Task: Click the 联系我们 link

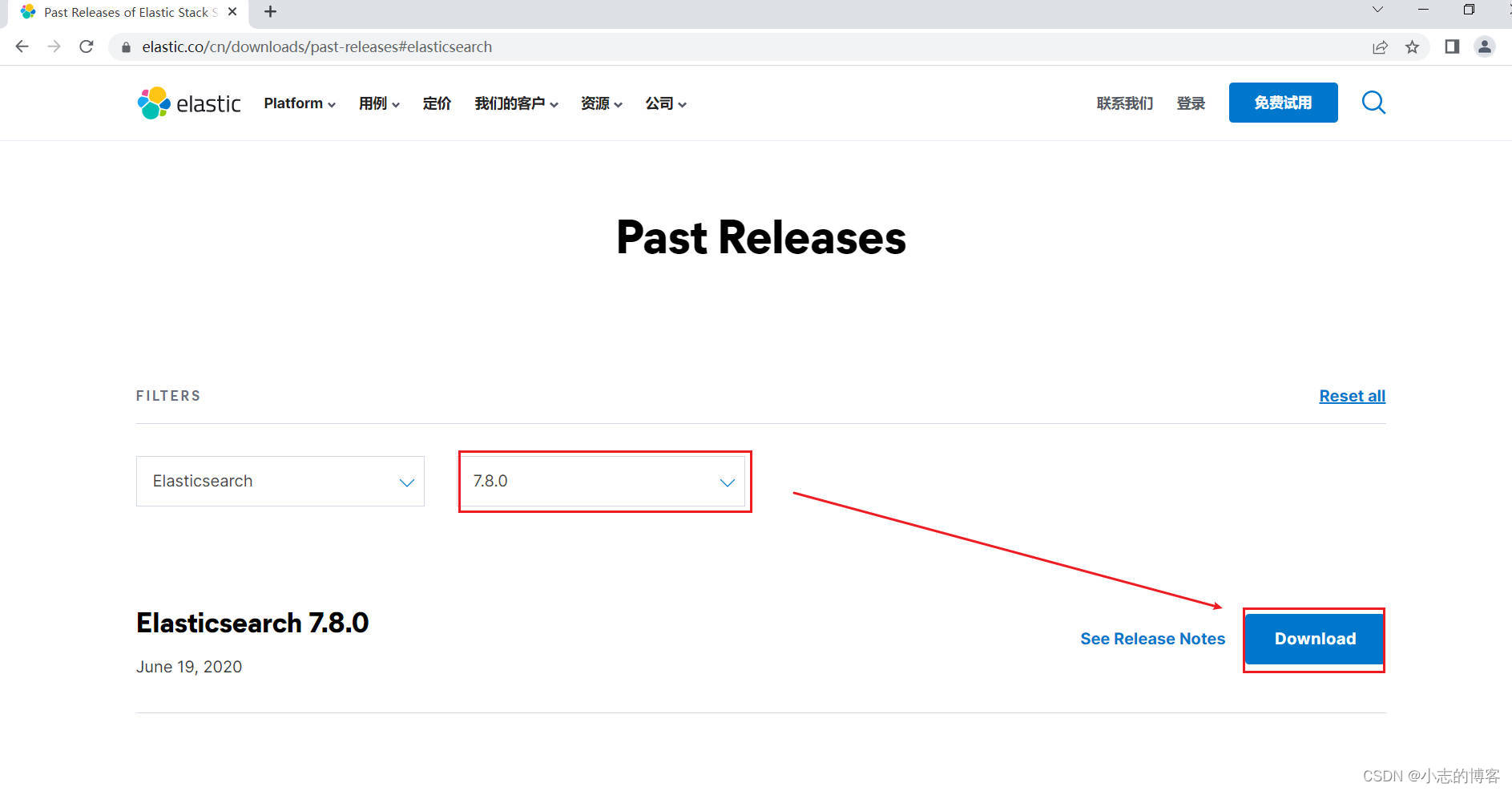Action: click(x=1125, y=103)
